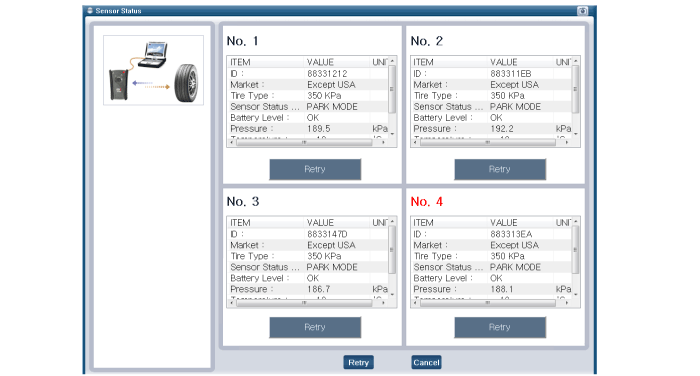Click Retry under sensor No. 1
The image size is (700, 376).
tap(315, 169)
